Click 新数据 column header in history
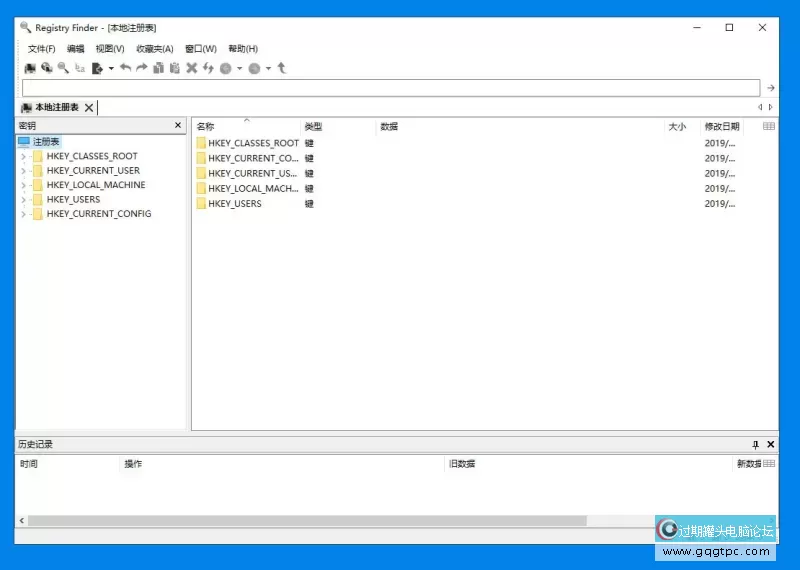The height and width of the screenshot is (570, 800). point(748,463)
